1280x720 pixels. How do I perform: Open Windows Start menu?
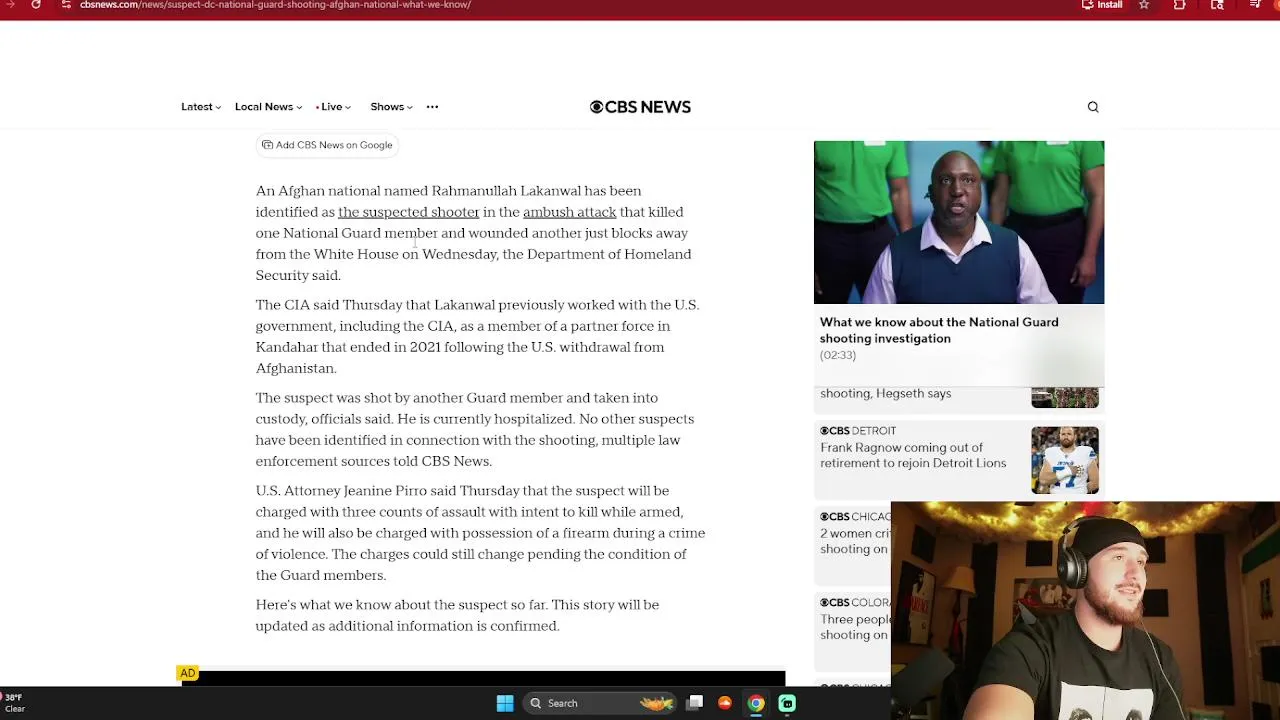(x=505, y=703)
